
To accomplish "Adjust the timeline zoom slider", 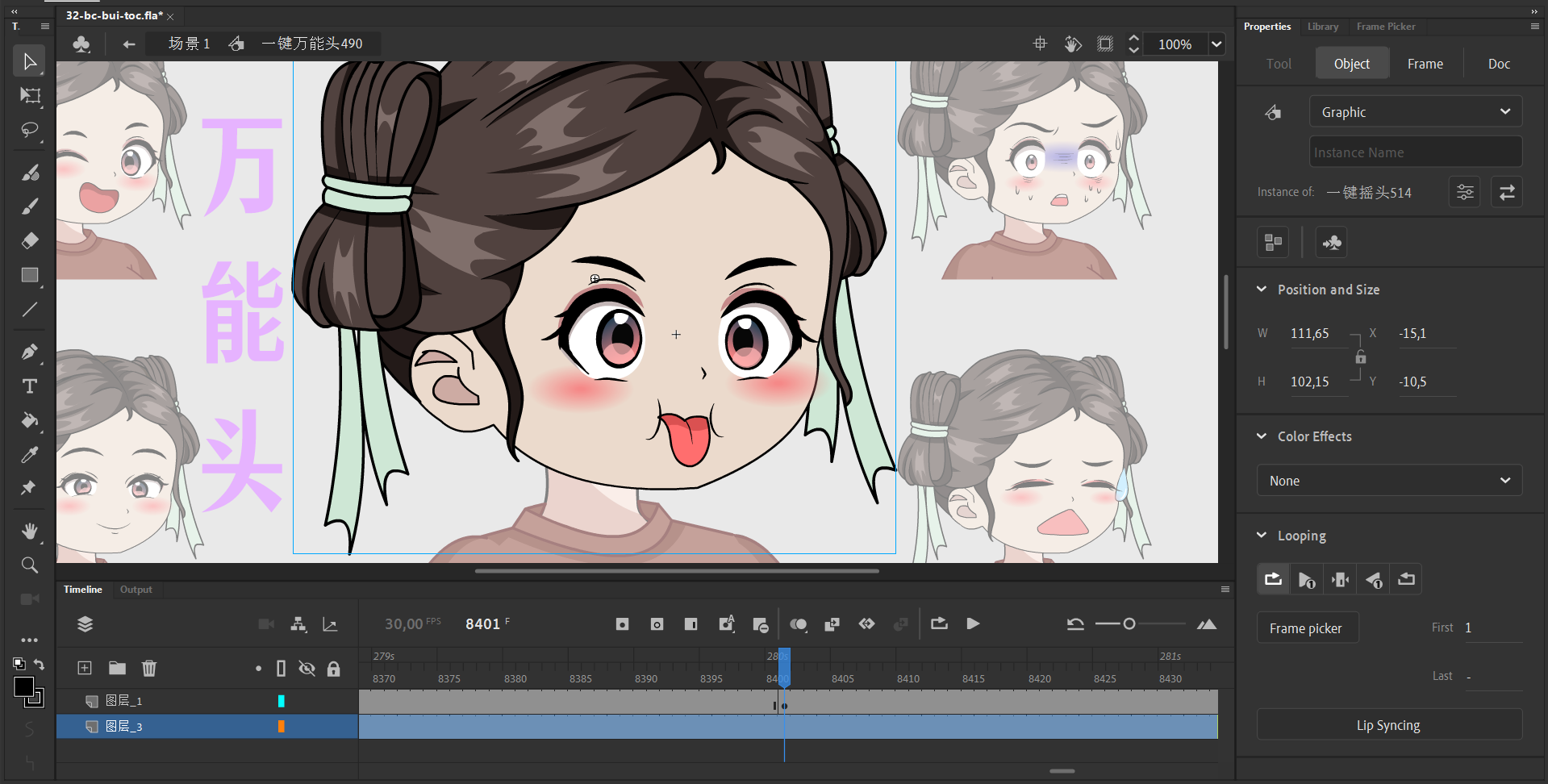I will pyautogui.click(x=1129, y=623).
